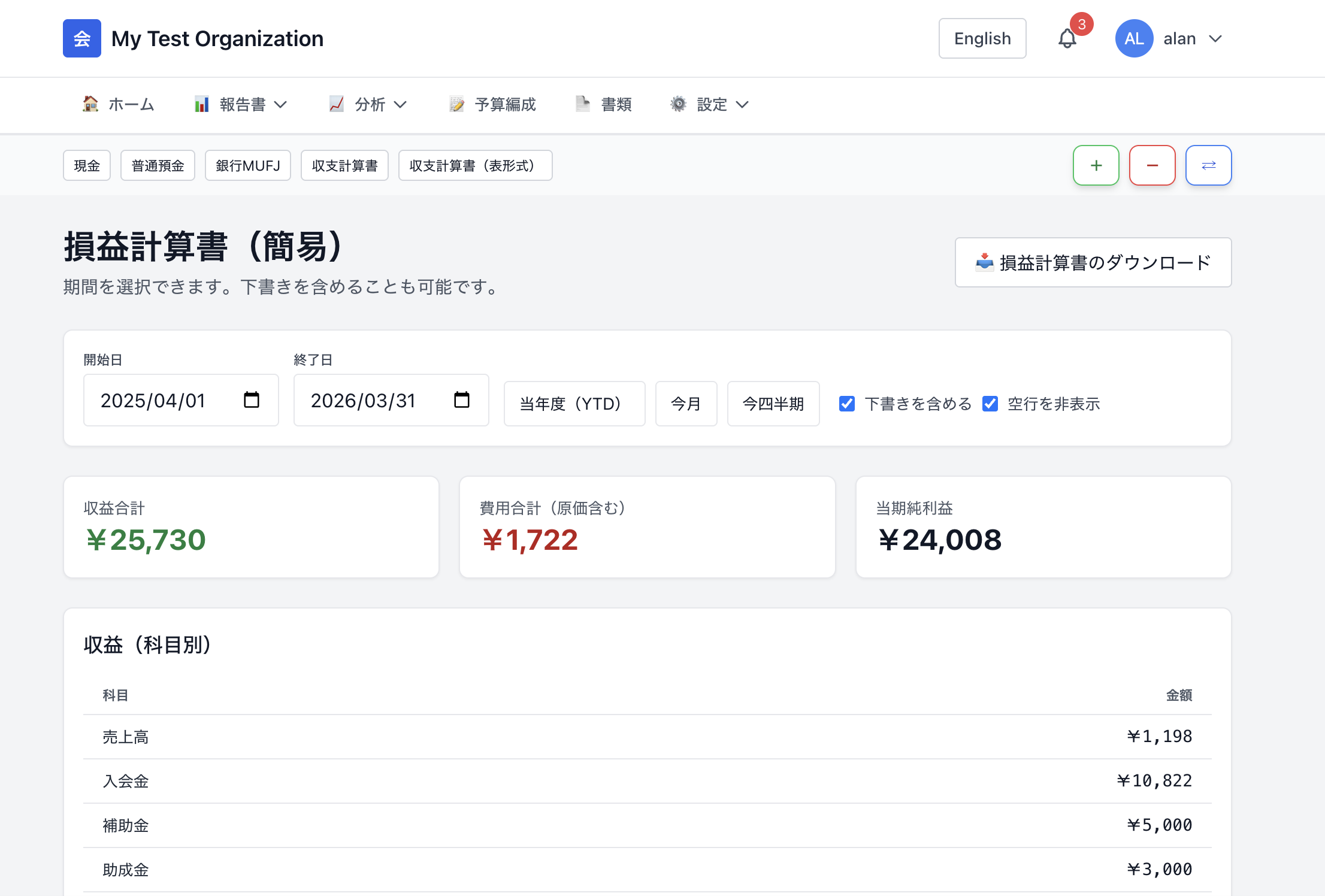Open the alan user menu chevron
Screen dimensions: 1325x896
coord(1215,39)
